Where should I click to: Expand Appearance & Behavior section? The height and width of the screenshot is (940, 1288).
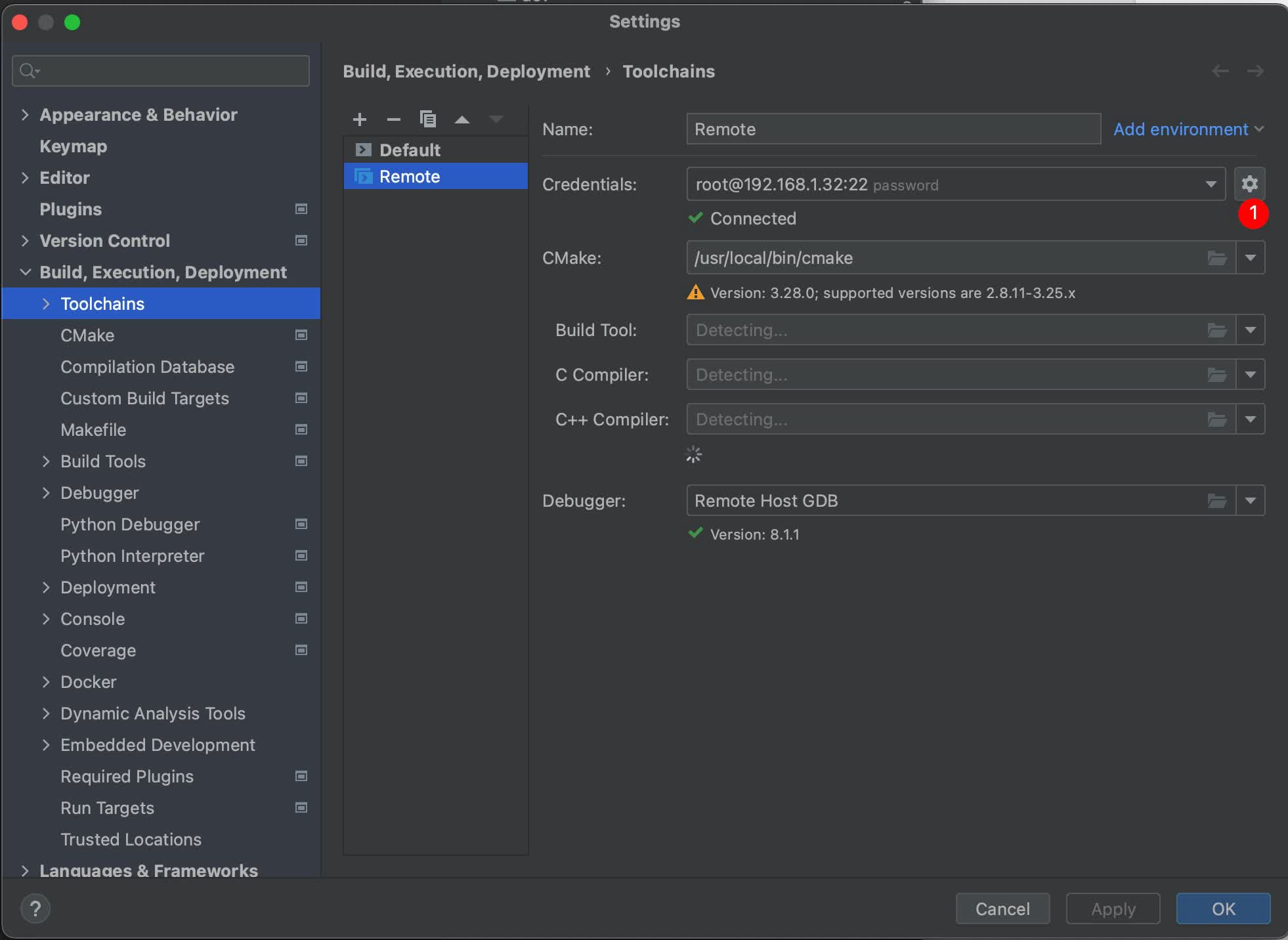click(25, 115)
